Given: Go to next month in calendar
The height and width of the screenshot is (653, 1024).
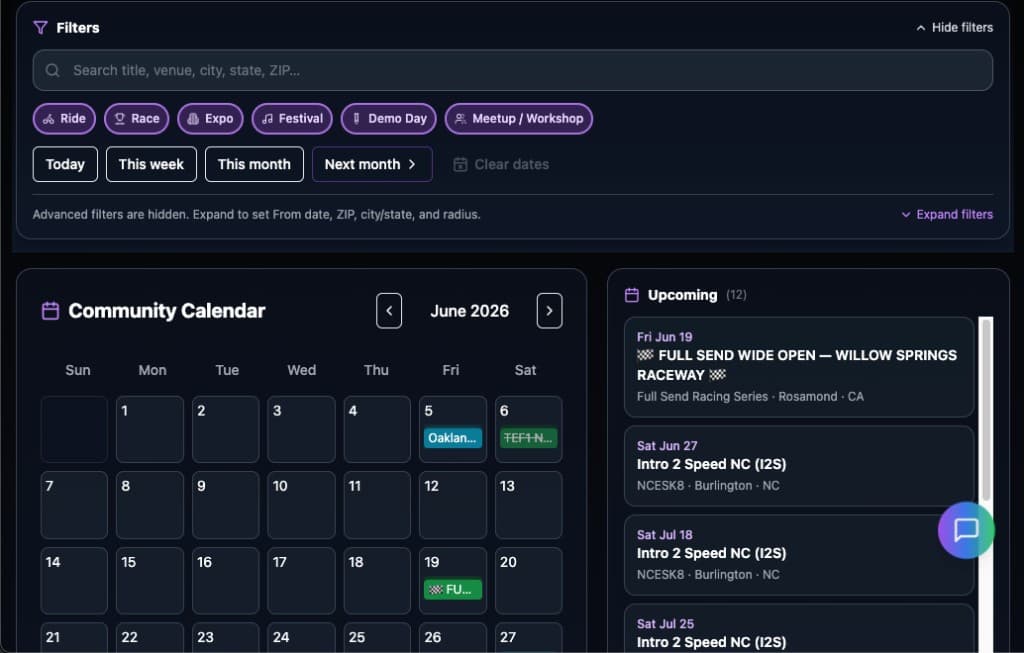Looking at the screenshot, I should pyautogui.click(x=549, y=311).
